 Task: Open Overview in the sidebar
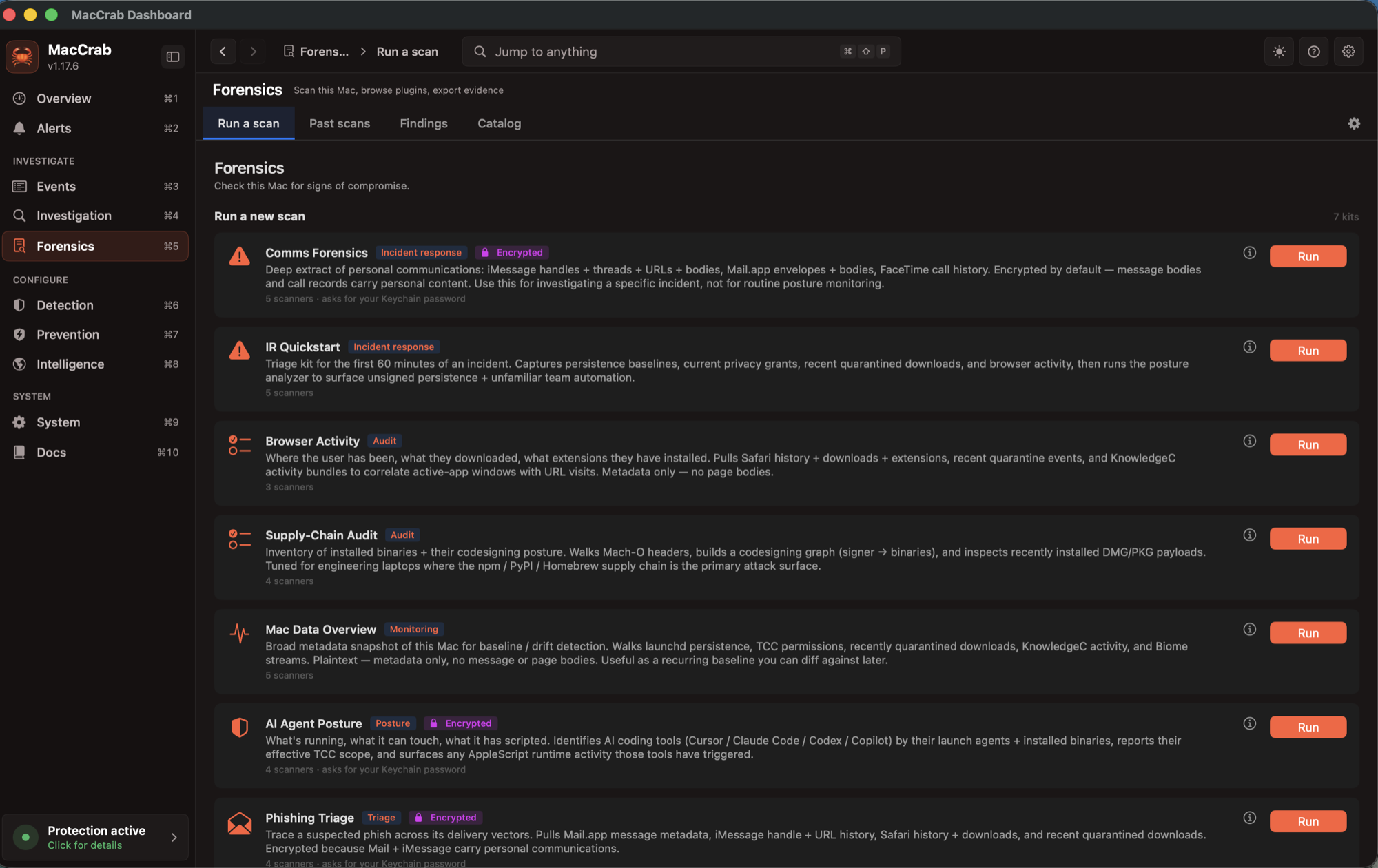tap(95, 99)
